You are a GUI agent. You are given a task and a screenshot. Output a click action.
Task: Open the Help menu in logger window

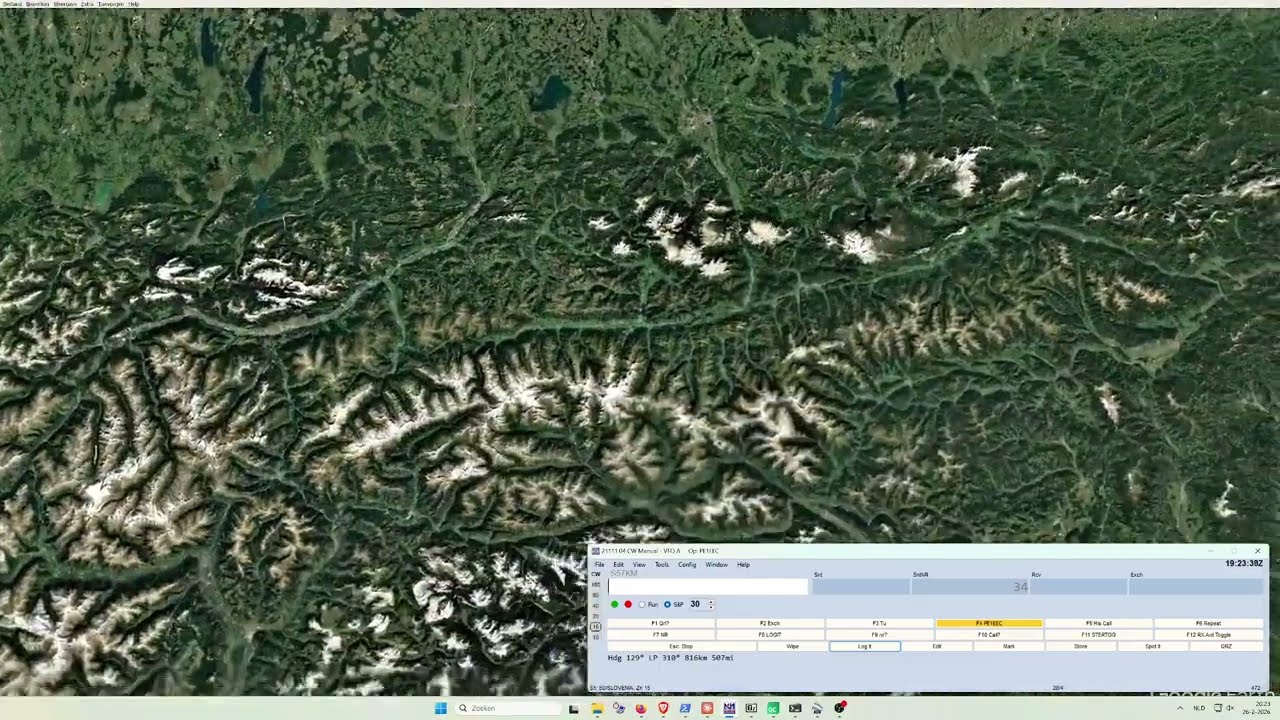[x=743, y=565]
